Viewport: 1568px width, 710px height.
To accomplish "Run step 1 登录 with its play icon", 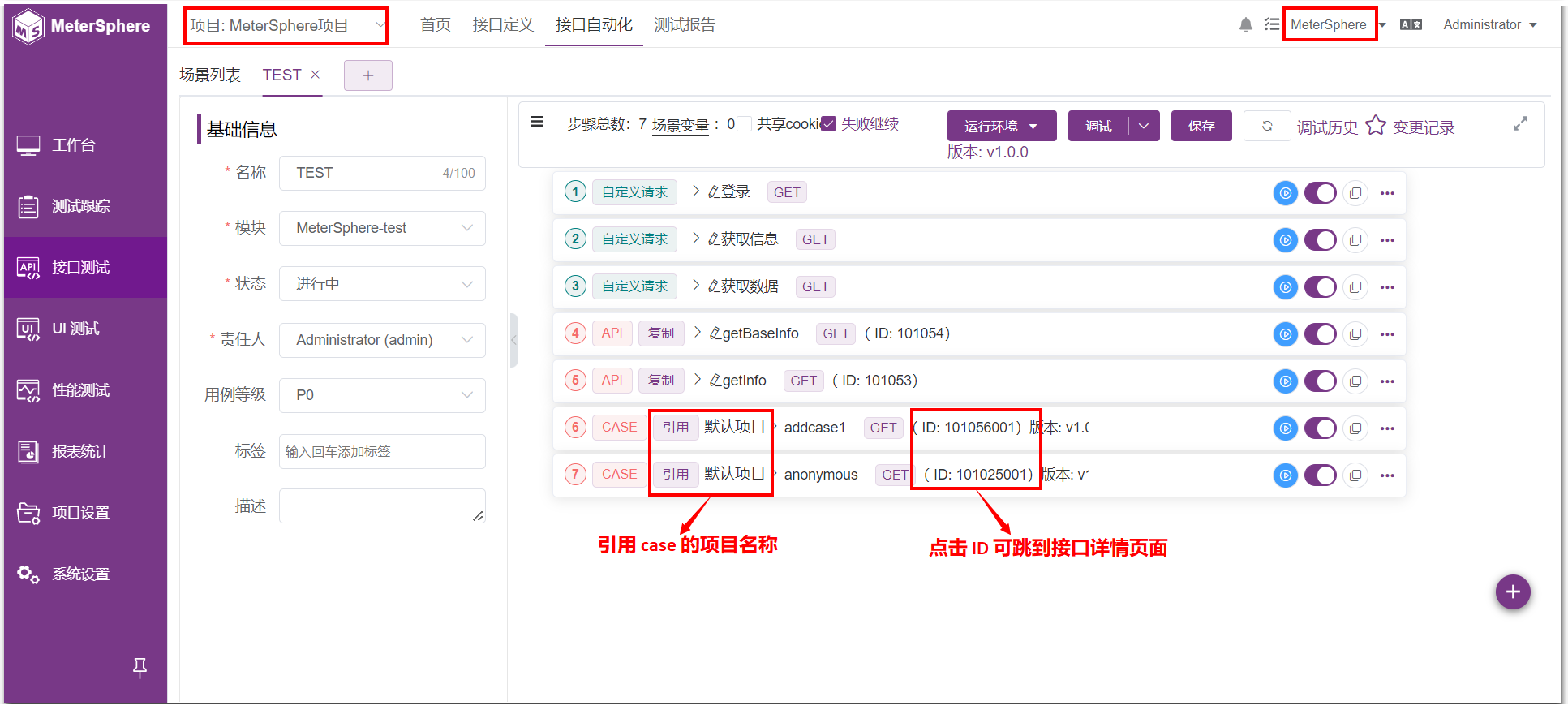I will pos(1285,193).
